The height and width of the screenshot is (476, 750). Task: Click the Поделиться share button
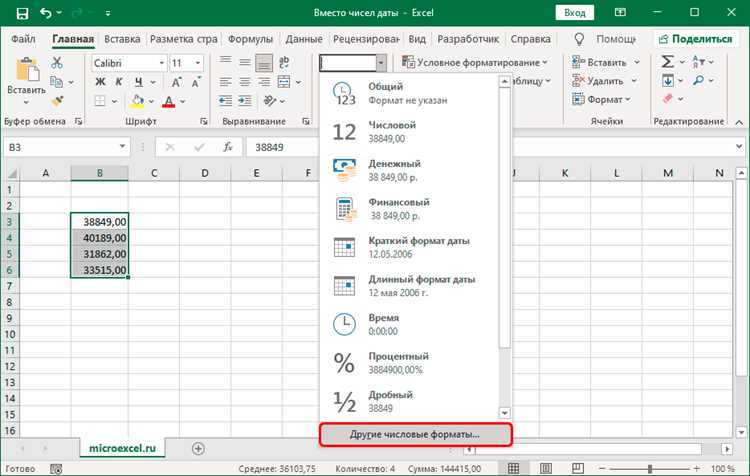pos(695,39)
